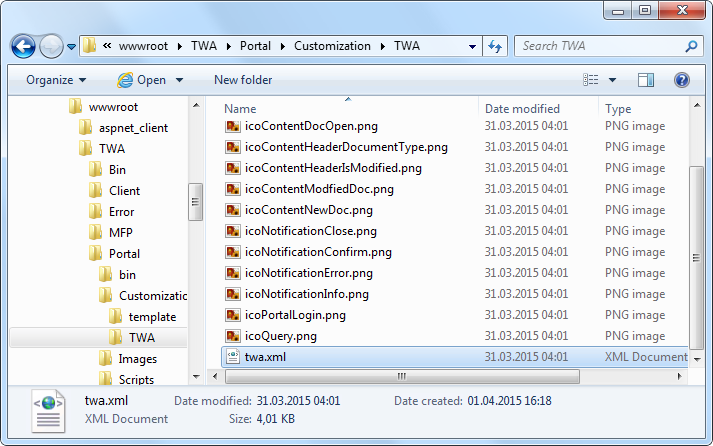Click the icon of icoNotificationConfirm.png

point(233,252)
